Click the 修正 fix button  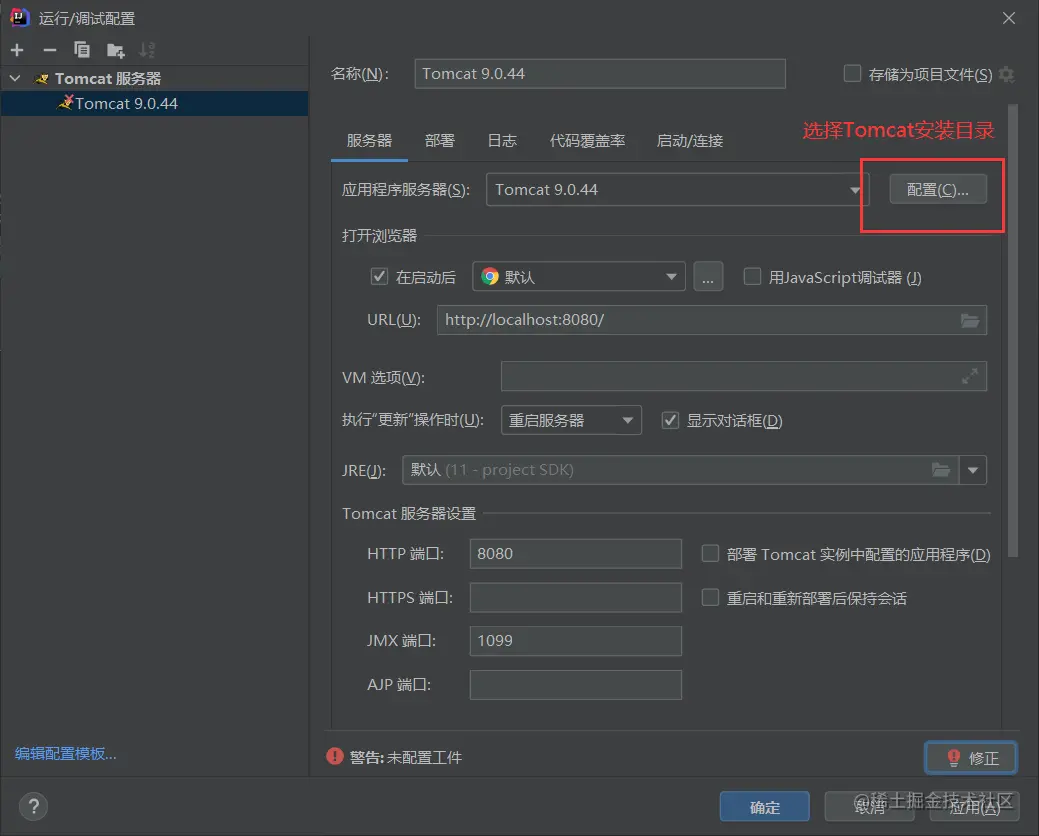971,758
